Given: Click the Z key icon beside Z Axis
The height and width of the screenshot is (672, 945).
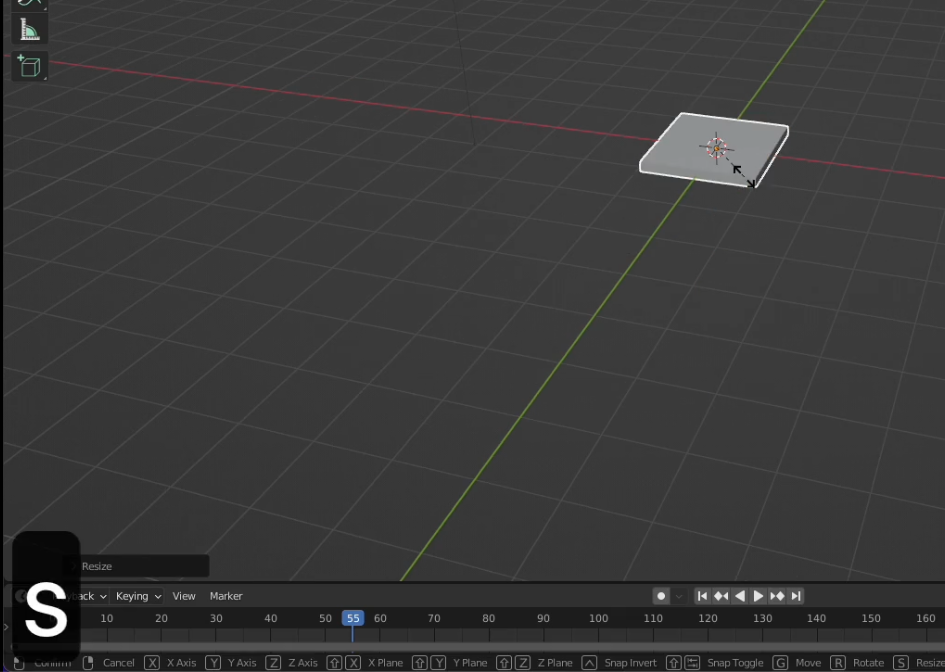Looking at the screenshot, I should click(x=273, y=663).
